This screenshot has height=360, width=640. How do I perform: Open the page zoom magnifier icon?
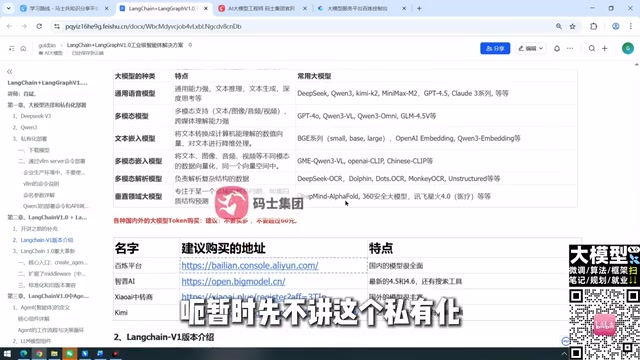pyautogui.click(x=559, y=26)
